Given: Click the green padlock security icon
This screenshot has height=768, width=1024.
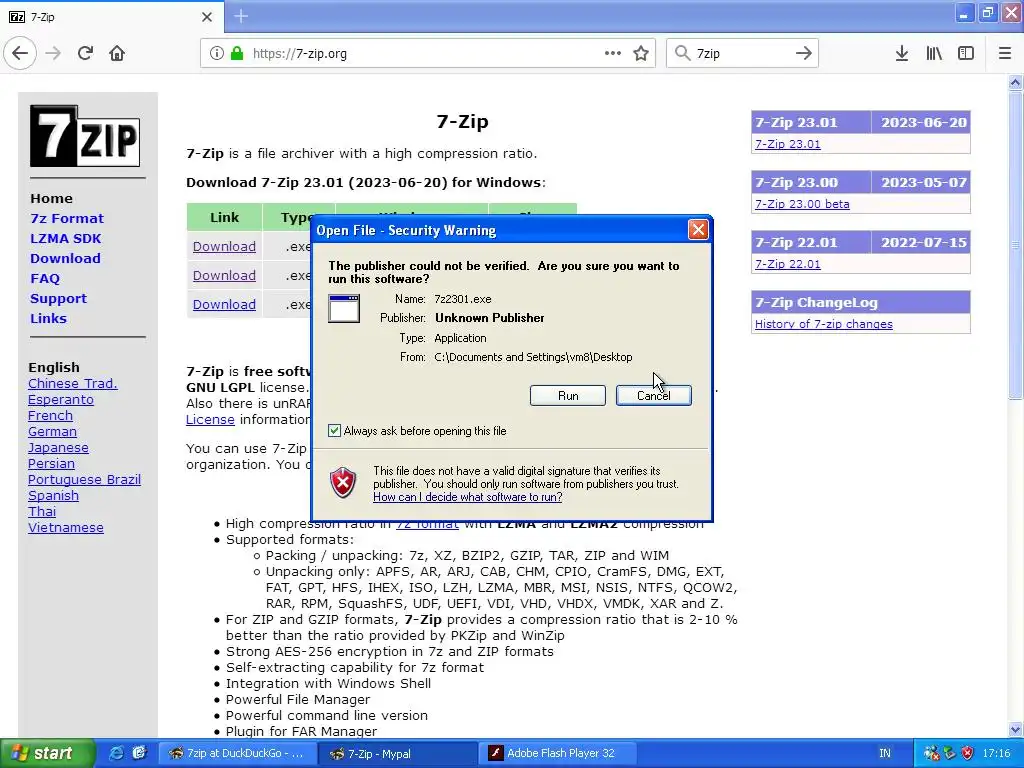Looking at the screenshot, I should [237, 54].
